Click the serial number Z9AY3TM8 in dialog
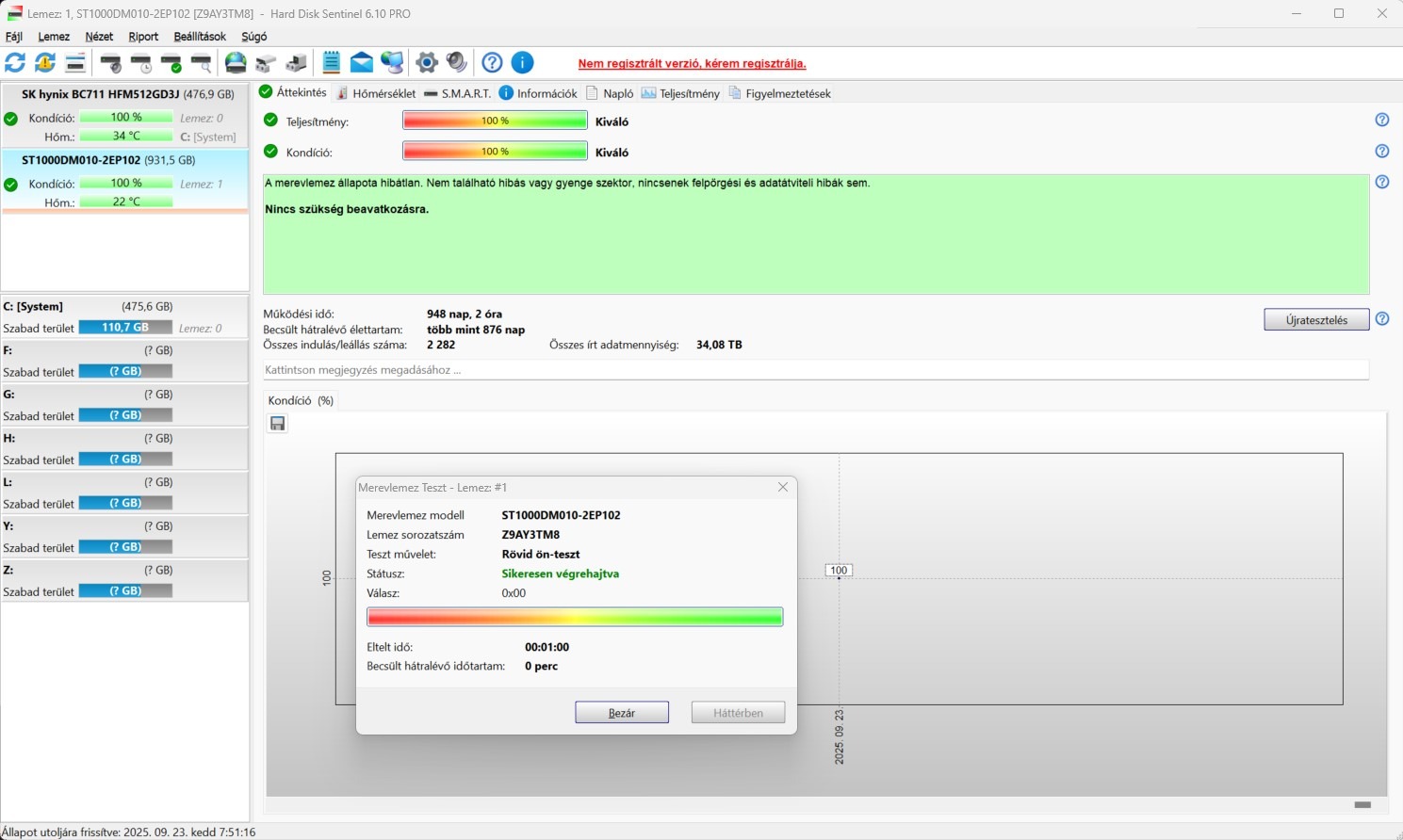This screenshot has height=840, width=1403. tap(530, 535)
